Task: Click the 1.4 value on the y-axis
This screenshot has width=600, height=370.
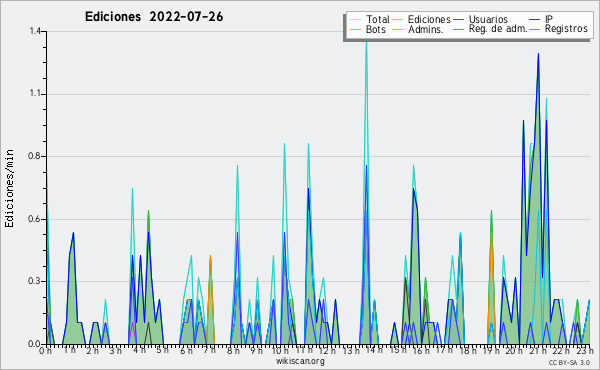Action: click(x=35, y=31)
